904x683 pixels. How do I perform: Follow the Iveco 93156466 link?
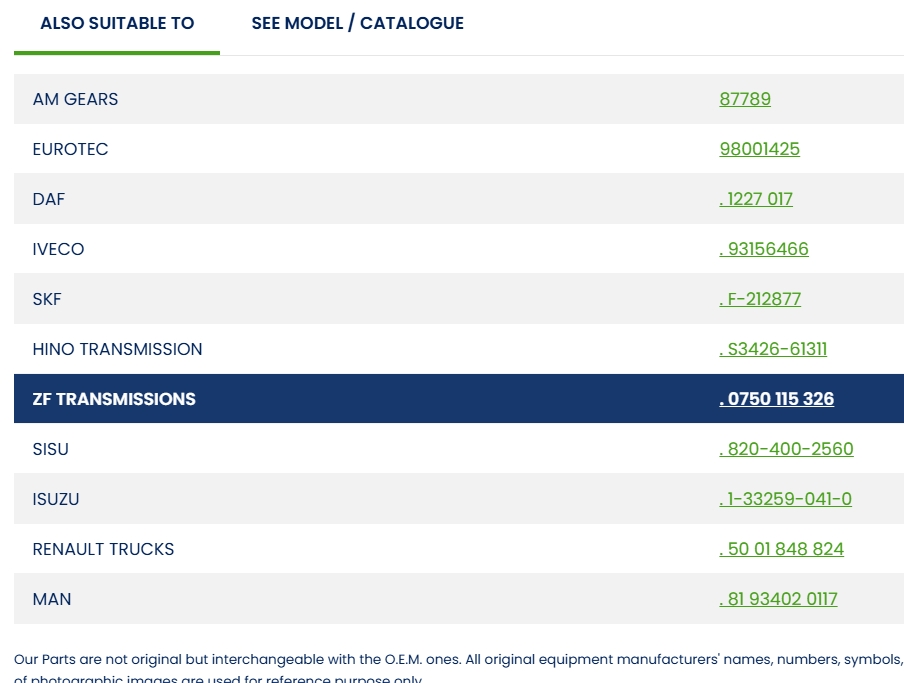(764, 249)
